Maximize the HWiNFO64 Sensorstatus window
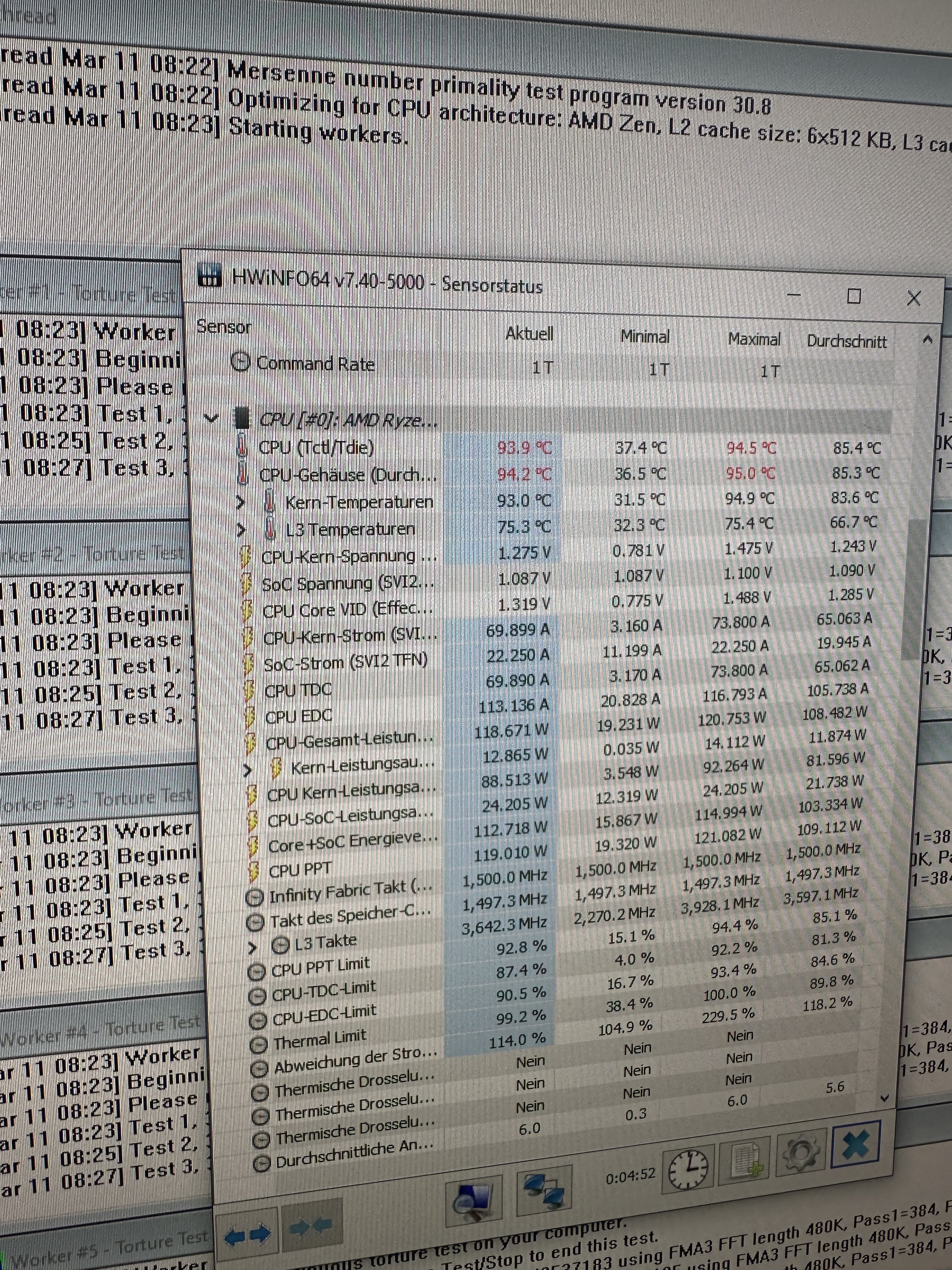 [x=854, y=296]
